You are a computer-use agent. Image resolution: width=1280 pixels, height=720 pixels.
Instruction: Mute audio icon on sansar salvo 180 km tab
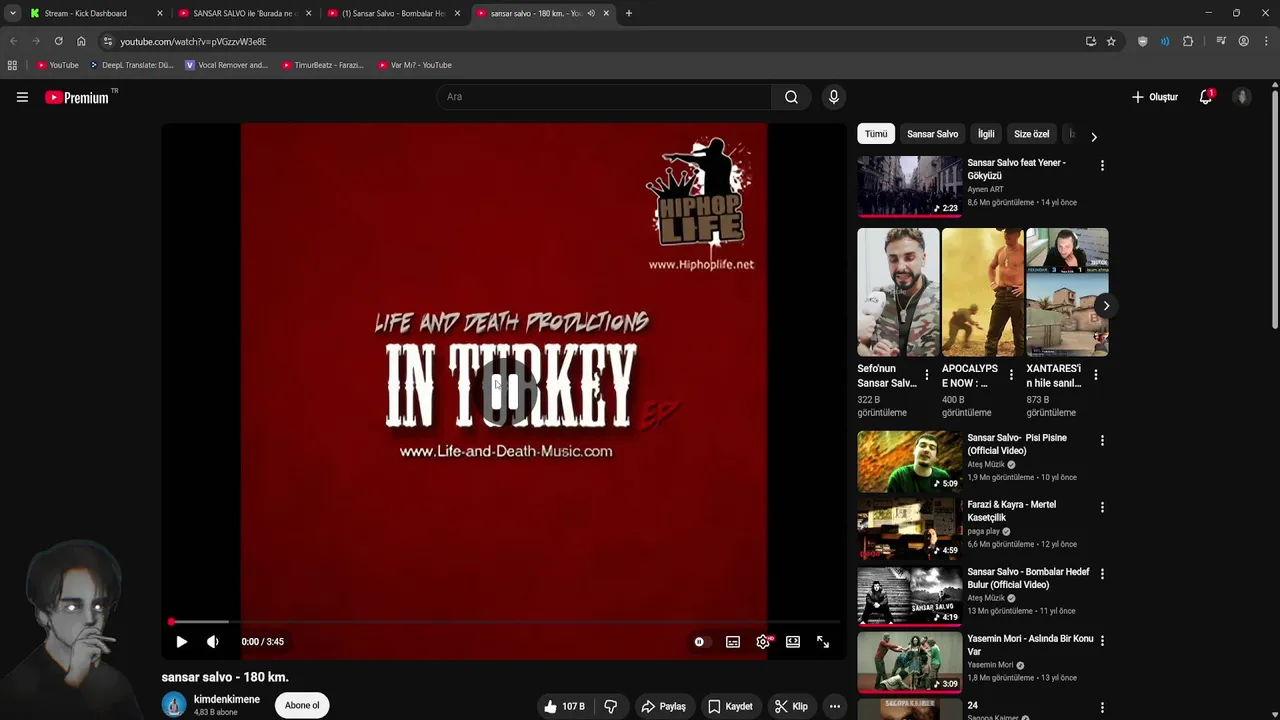click(591, 13)
